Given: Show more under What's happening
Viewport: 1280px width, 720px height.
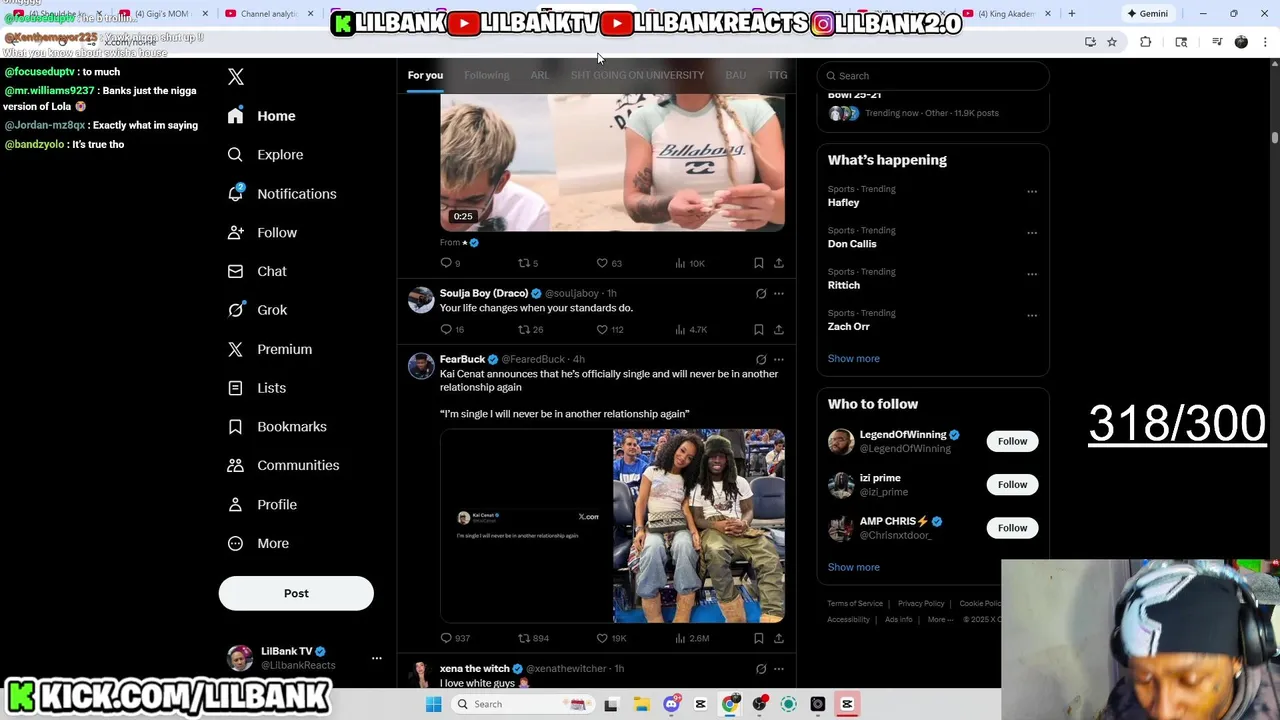Looking at the screenshot, I should coord(853,359).
